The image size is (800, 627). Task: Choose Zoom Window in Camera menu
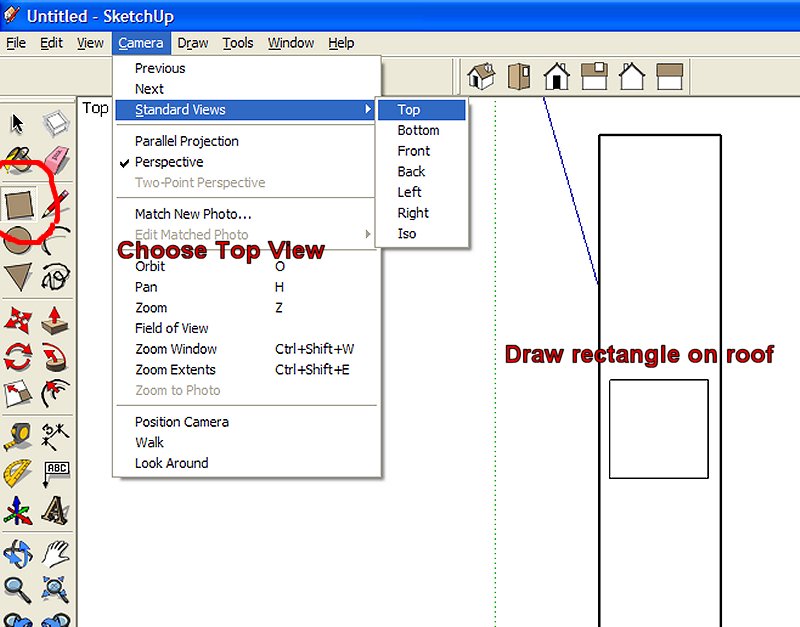pyautogui.click(x=246, y=349)
